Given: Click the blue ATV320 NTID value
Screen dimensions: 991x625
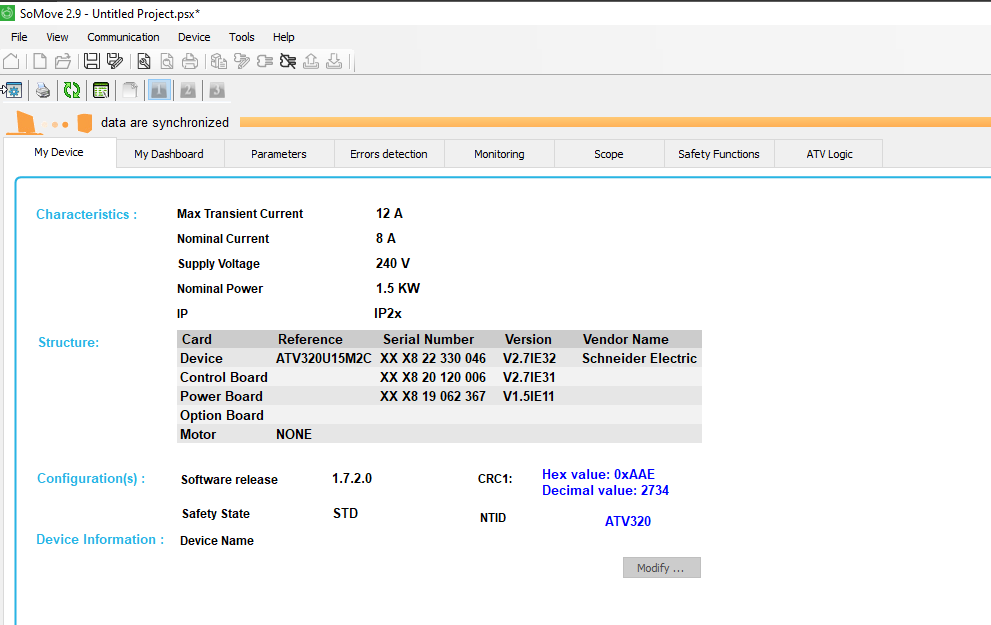Looking at the screenshot, I should point(628,521).
